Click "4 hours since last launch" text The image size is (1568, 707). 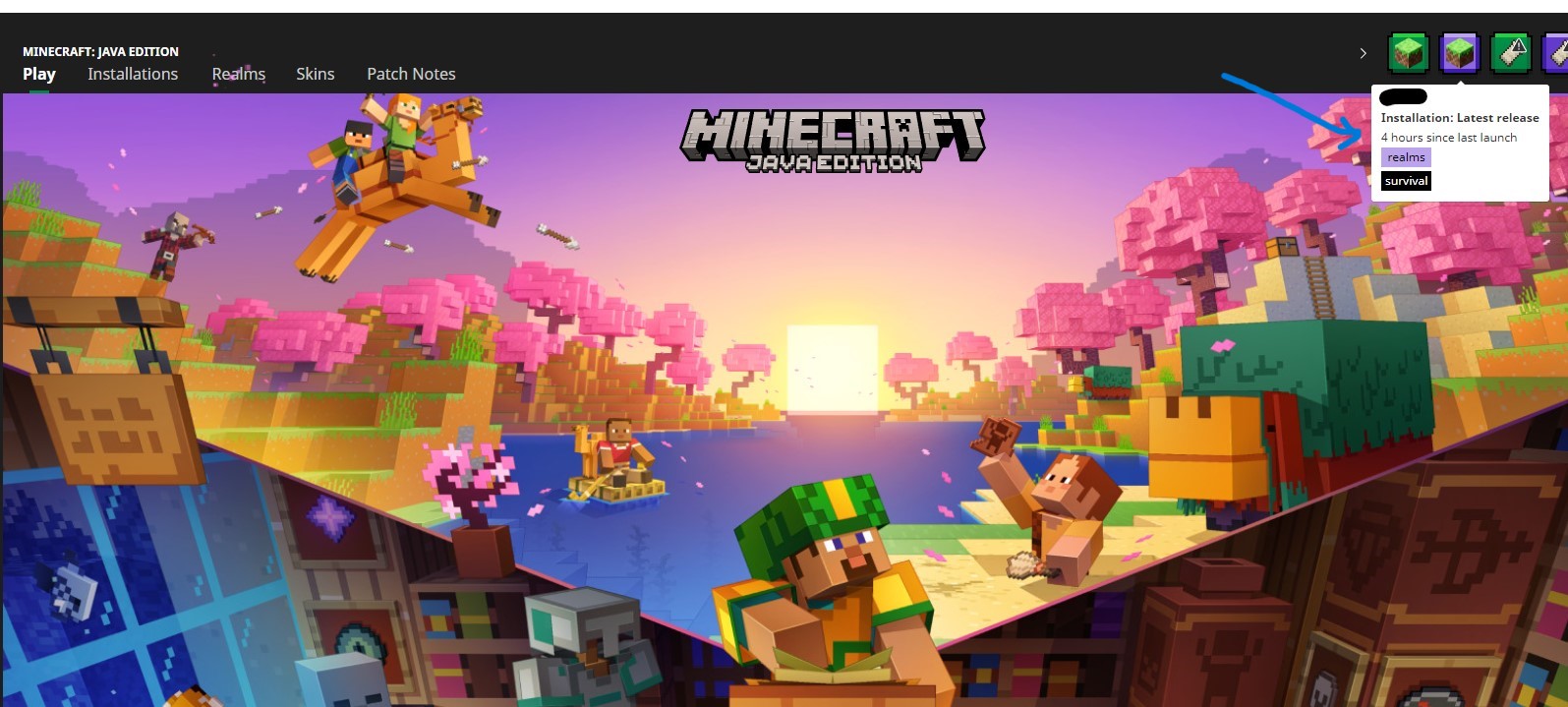pyautogui.click(x=1449, y=138)
